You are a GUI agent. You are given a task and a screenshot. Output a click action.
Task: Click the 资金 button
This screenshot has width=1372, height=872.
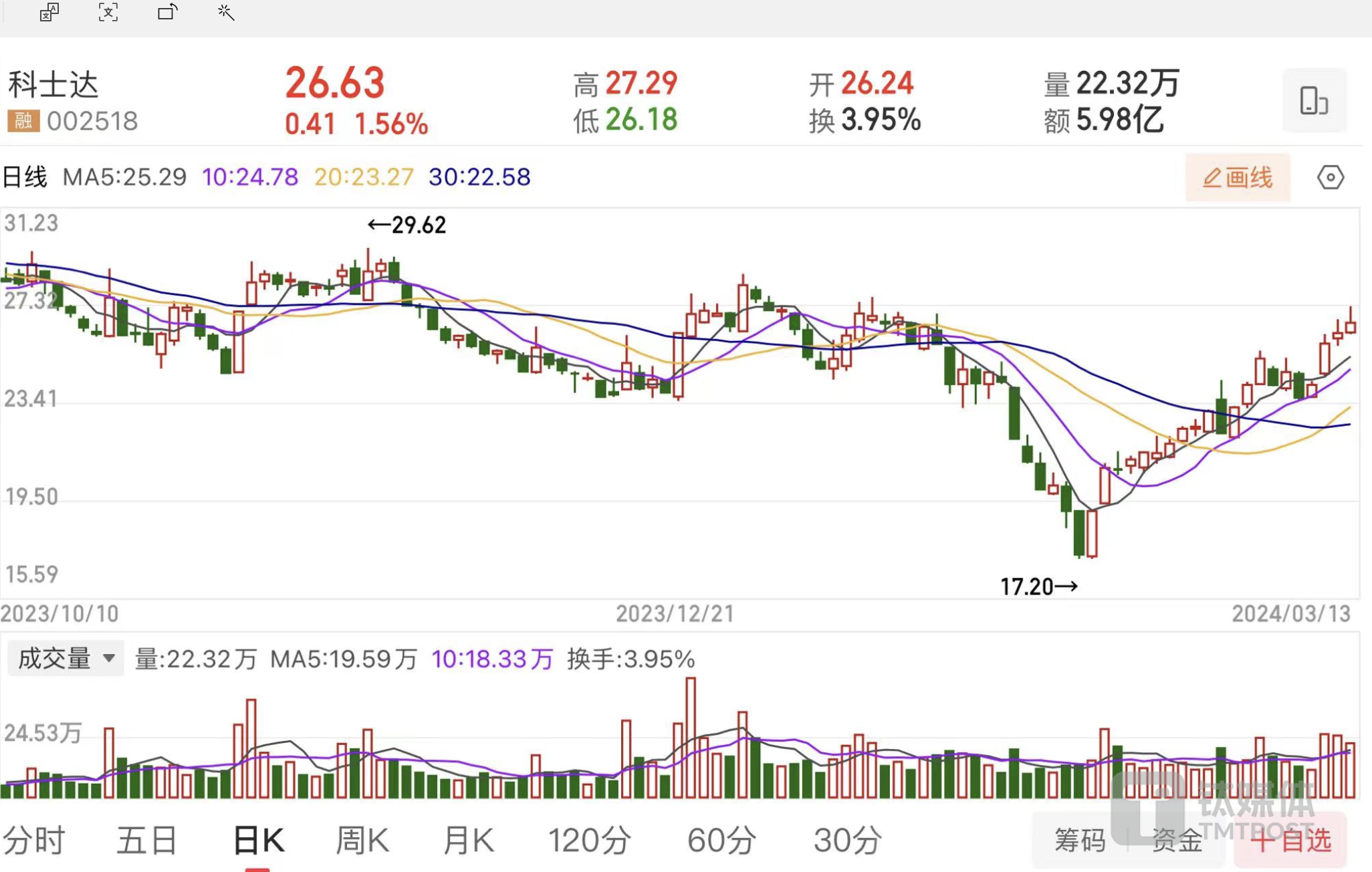[1177, 841]
